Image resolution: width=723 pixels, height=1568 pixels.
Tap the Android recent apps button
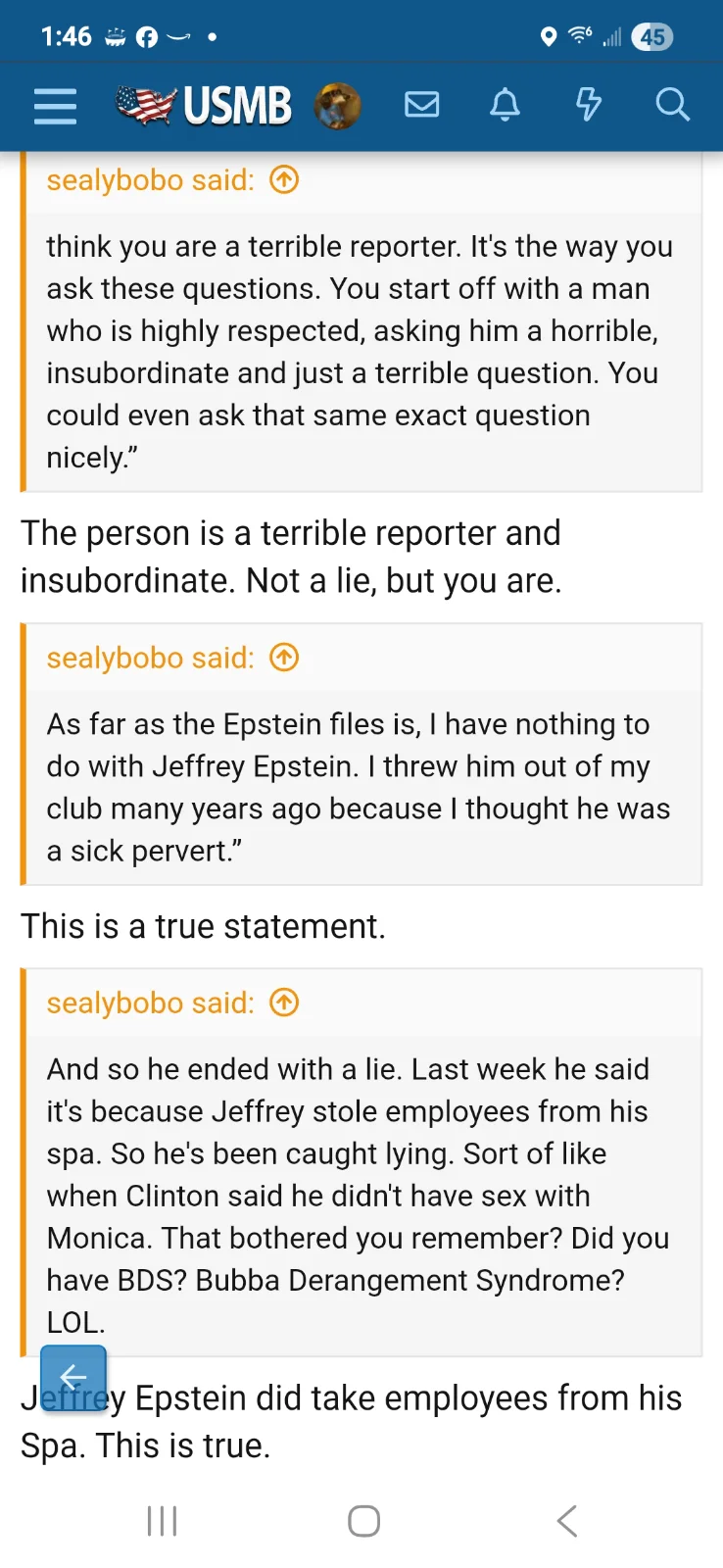coord(161,1520)
